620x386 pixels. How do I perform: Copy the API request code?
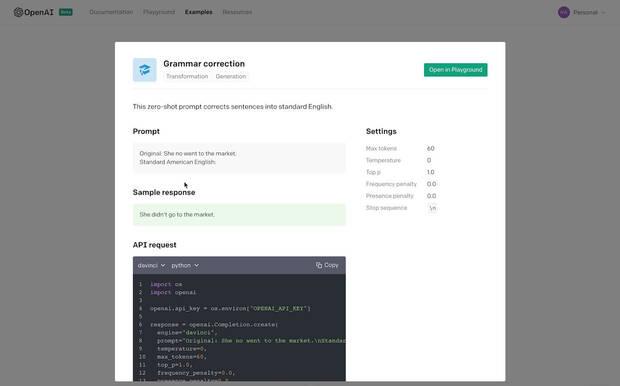pyautogui.click(x=327, y=265)
